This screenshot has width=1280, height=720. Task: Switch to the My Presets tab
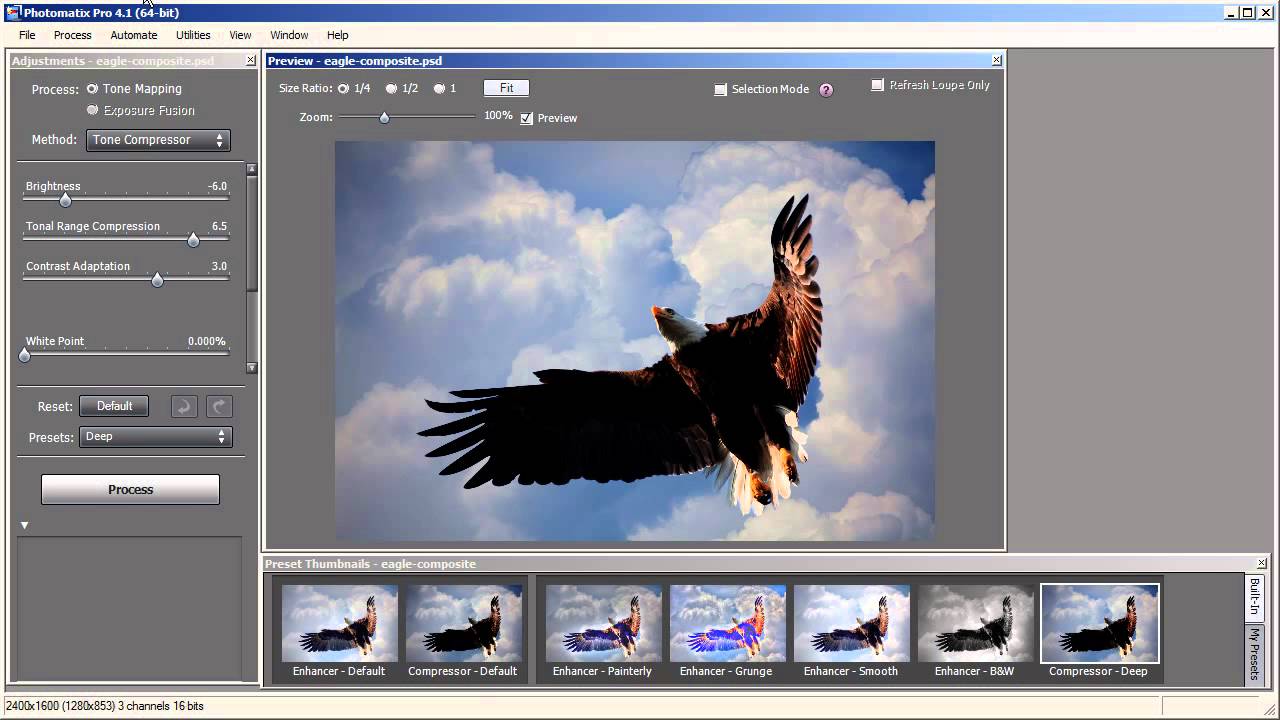(x=1255, y=653)
